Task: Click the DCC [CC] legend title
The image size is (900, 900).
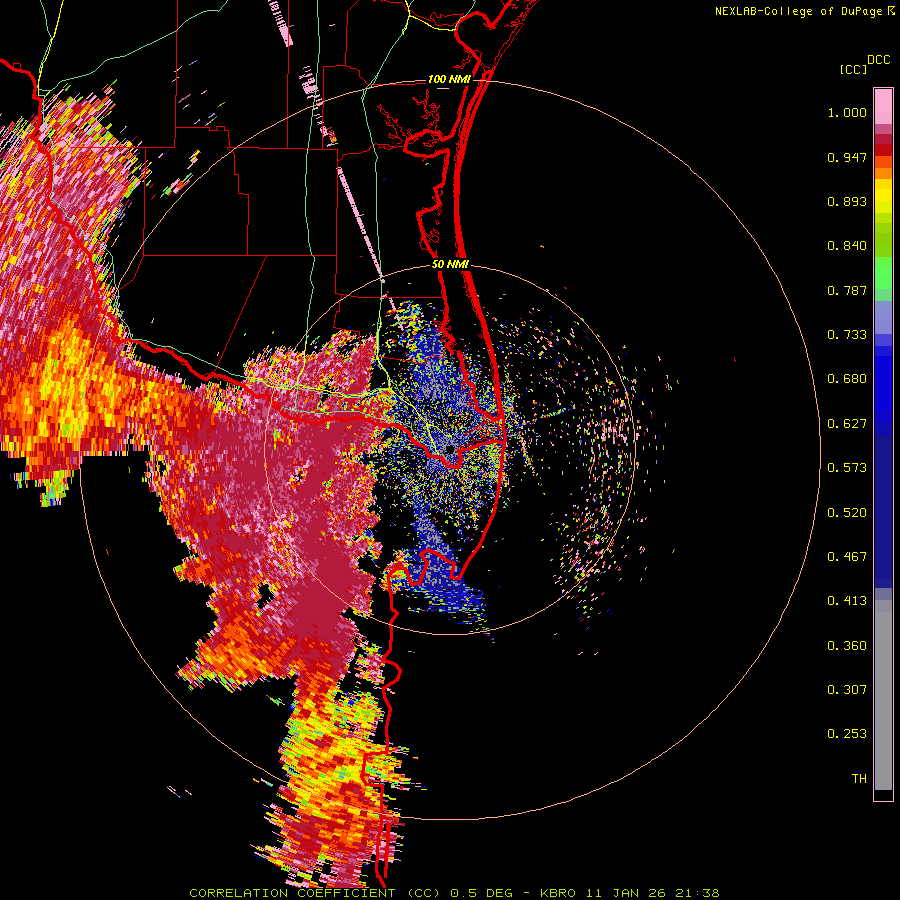Action: click(x=864, y=64)
